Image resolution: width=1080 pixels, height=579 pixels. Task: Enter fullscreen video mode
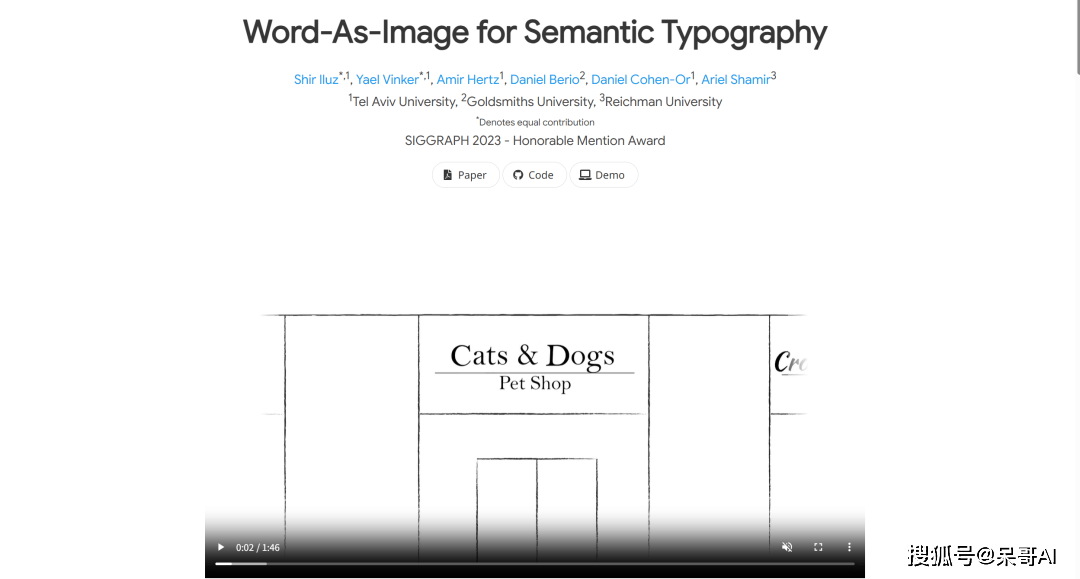pyautogui.click(x=818, y=547)
